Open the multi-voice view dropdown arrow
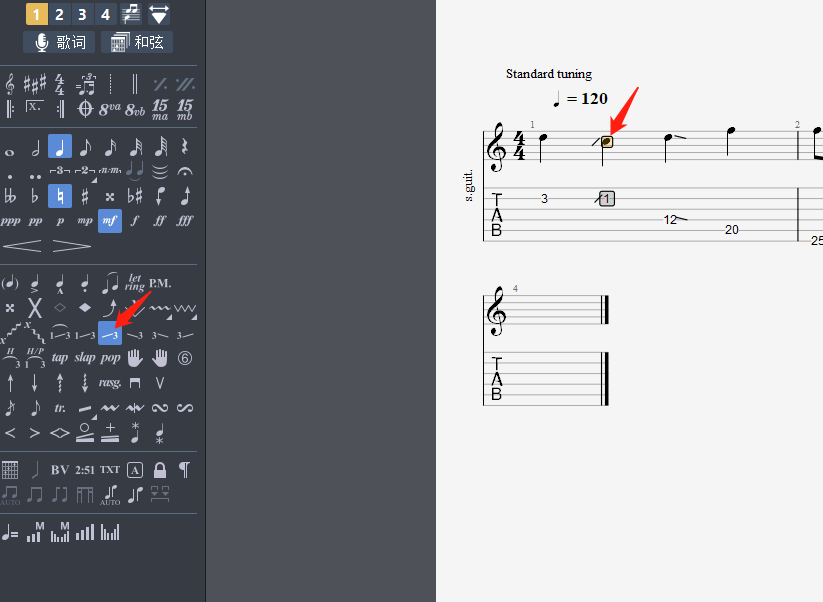 tap(159, 14)
